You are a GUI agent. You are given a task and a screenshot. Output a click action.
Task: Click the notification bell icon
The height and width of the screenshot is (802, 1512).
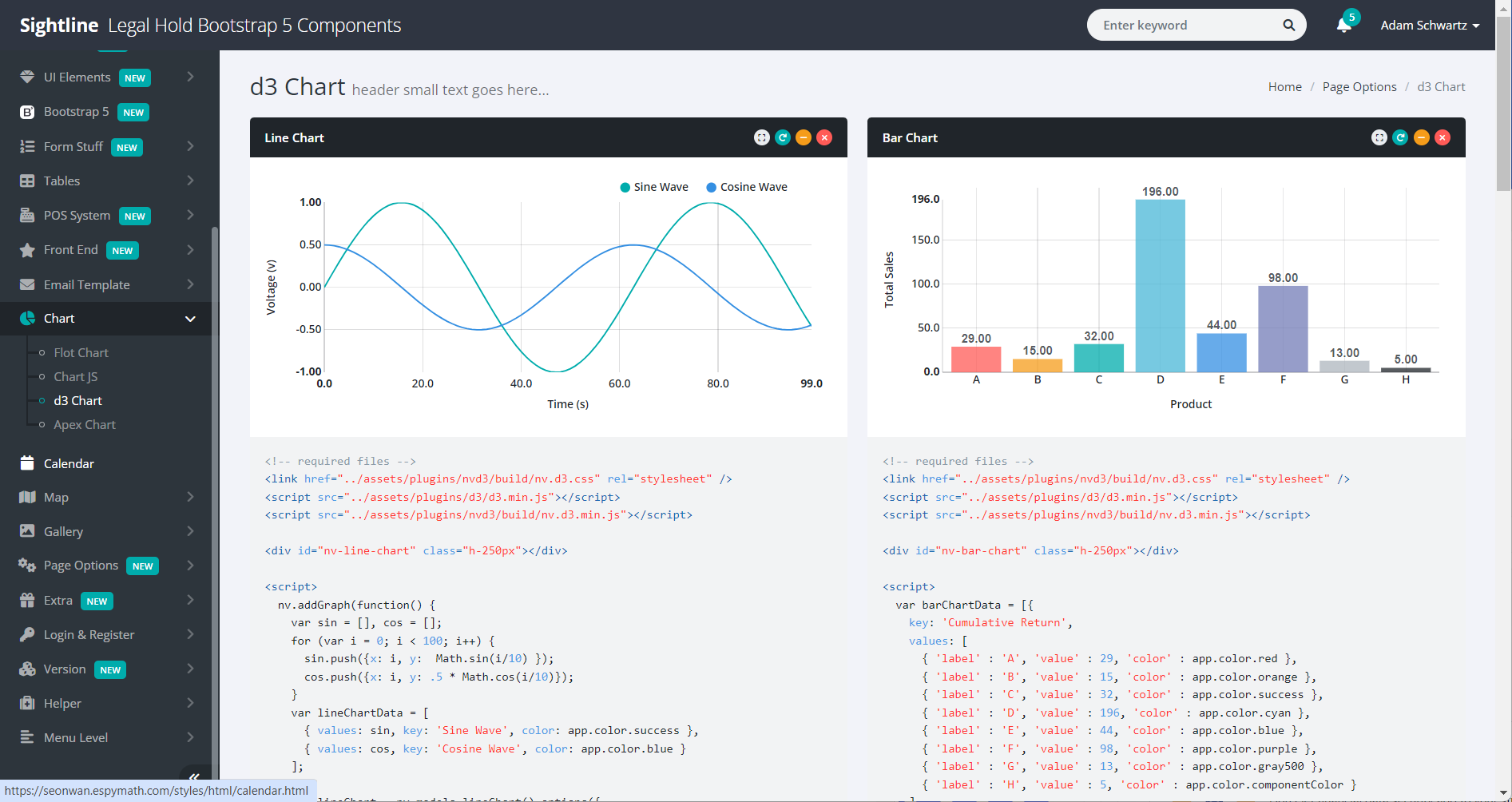pos(1343,26)
